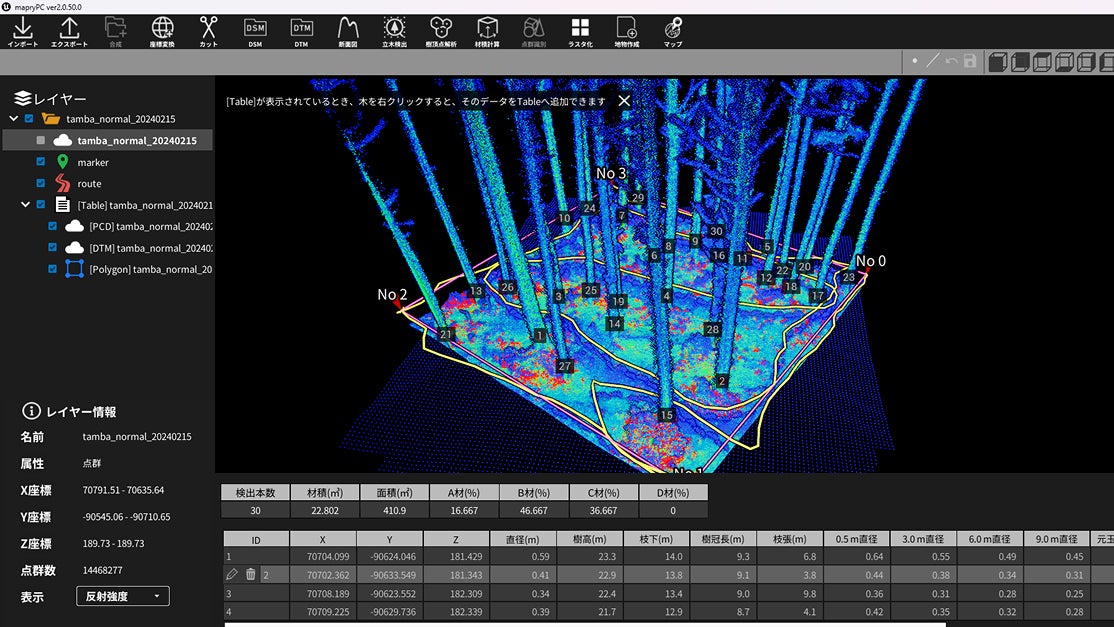1114x627 pixels.
Task: Select the カット (Cut) scissors tool
Action: pos(208,30)
